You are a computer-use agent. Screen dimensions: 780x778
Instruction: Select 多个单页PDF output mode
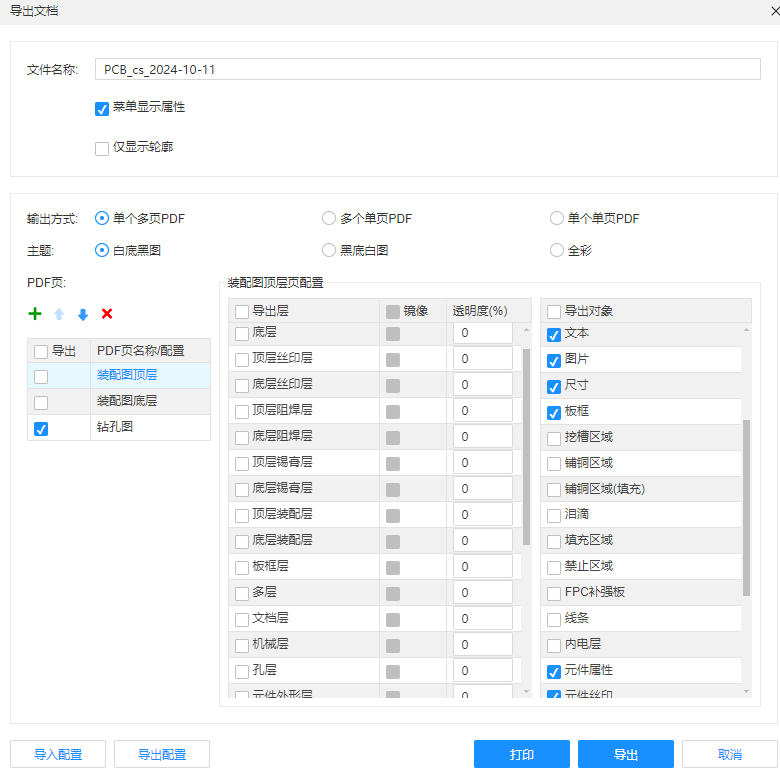[329, 218]
